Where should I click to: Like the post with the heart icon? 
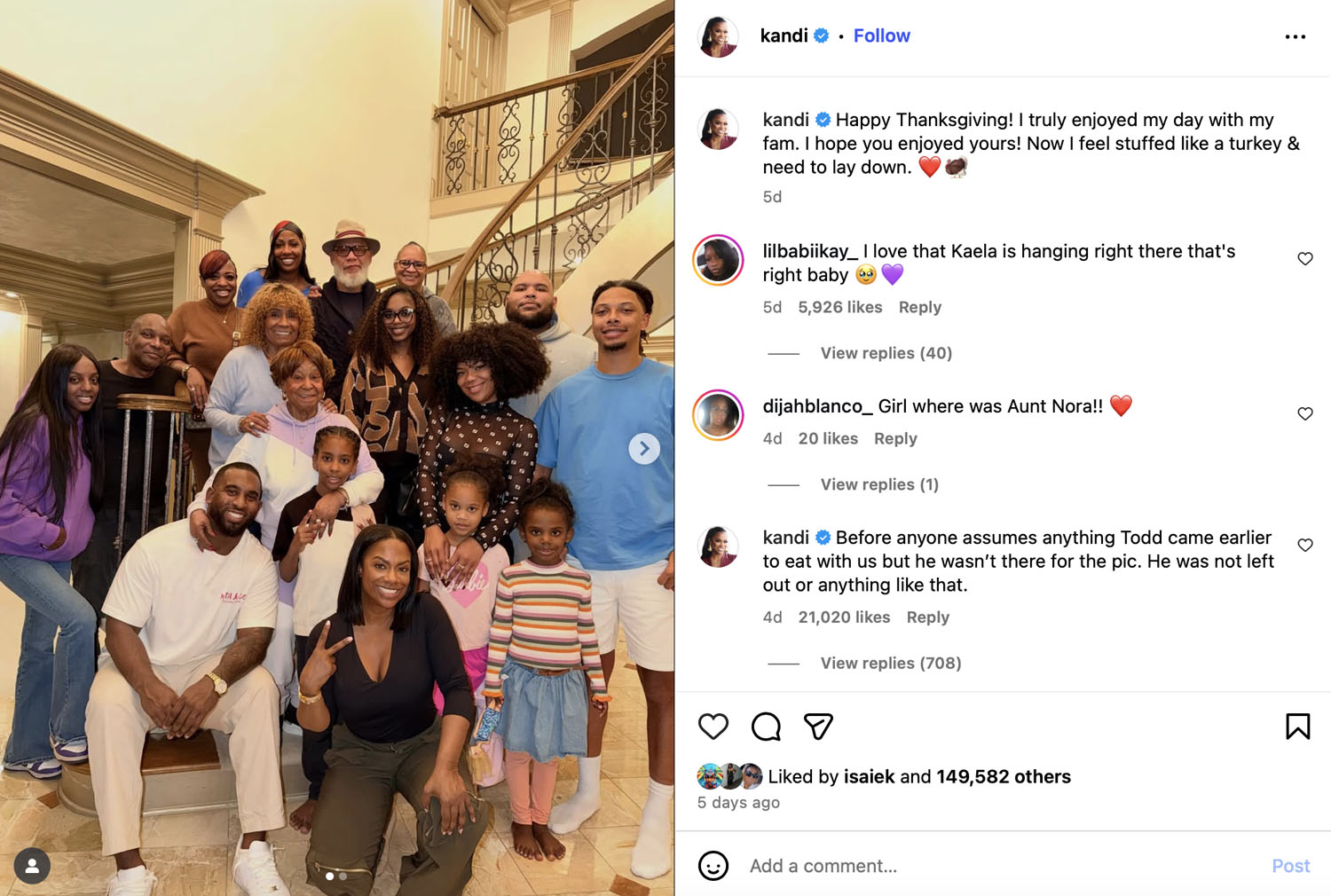(713, 727)
